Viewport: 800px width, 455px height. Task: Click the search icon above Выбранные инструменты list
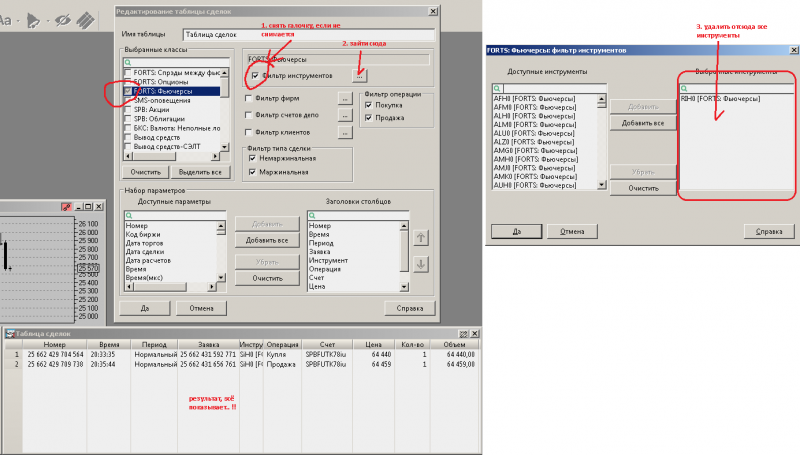[x=684, y=88]
